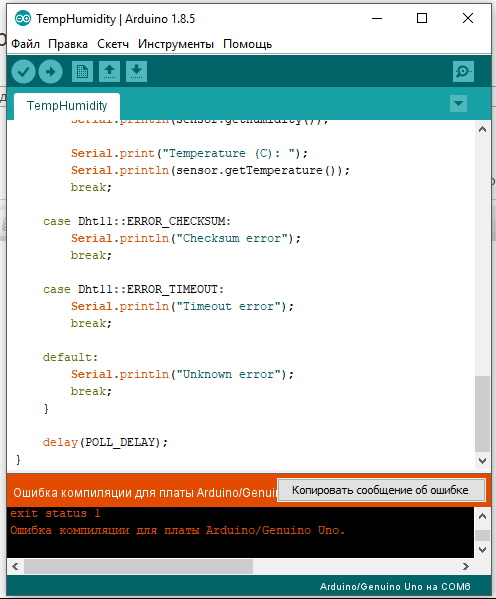Viewport: 496px width, 599px height.
Task: Click the Serial.println(sensor.getTemperature()) line
Action: click(x=210, y=170)
